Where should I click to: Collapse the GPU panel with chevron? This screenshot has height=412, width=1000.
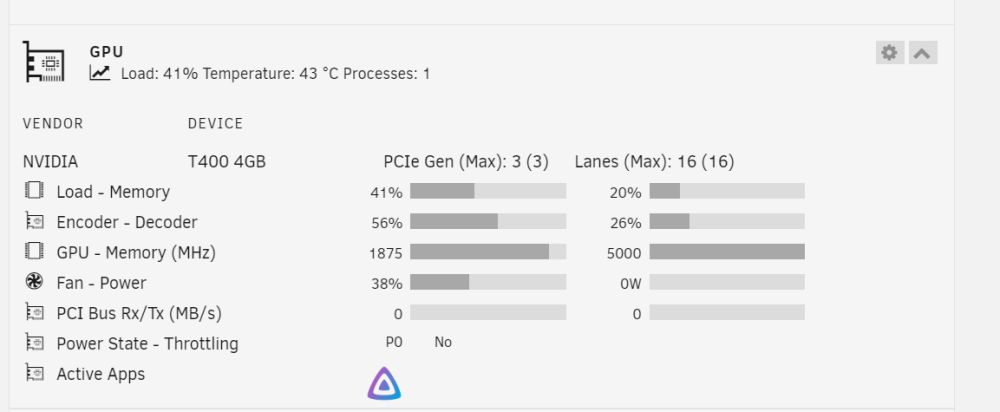click(x=922, y=52)
